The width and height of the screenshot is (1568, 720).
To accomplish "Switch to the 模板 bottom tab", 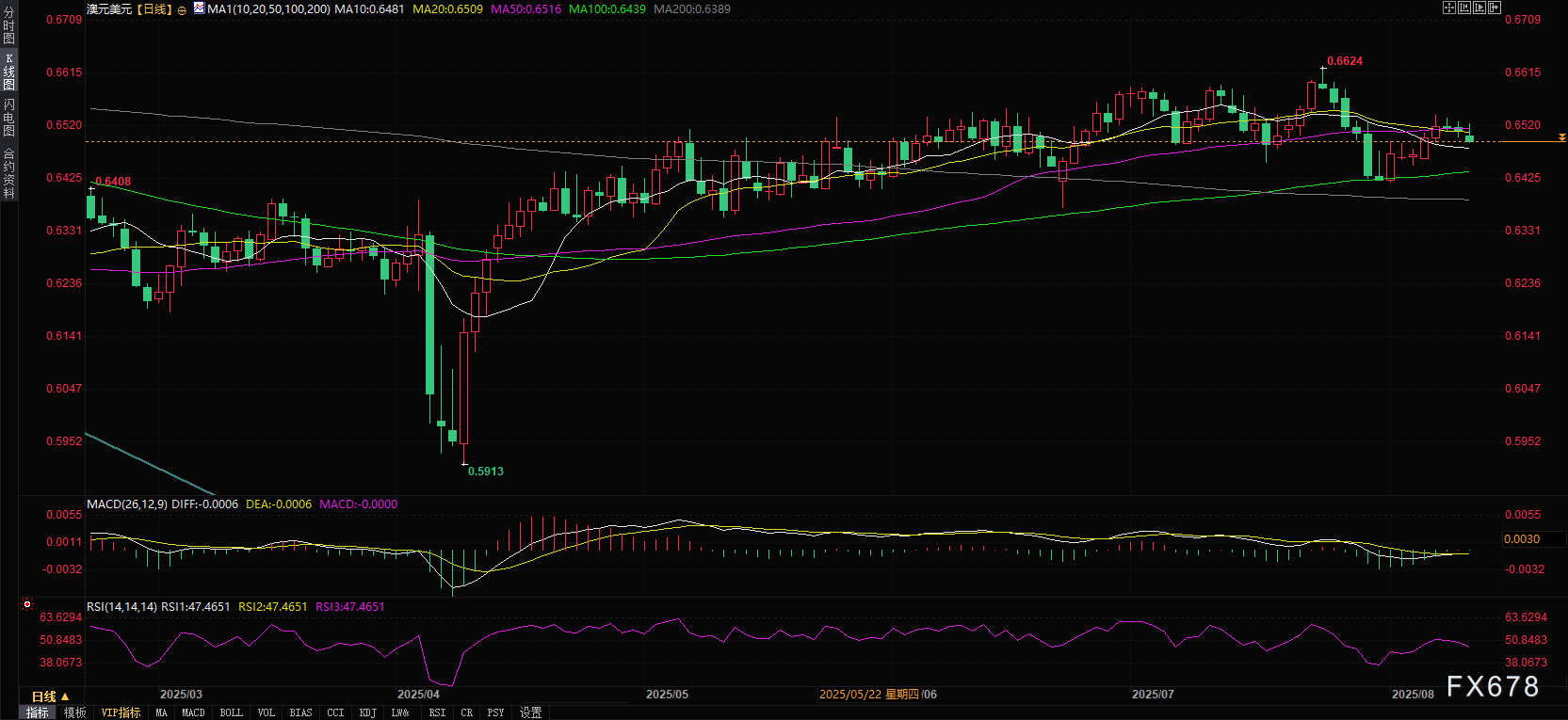I will [75, 713].
